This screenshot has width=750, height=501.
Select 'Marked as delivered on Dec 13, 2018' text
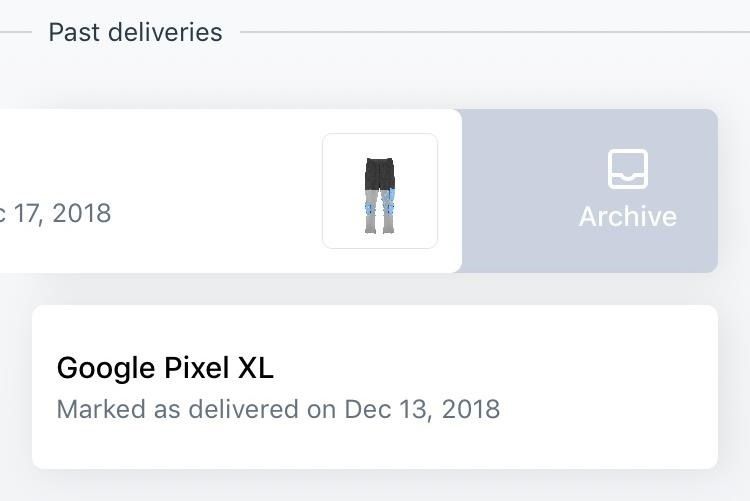point(278,409)
